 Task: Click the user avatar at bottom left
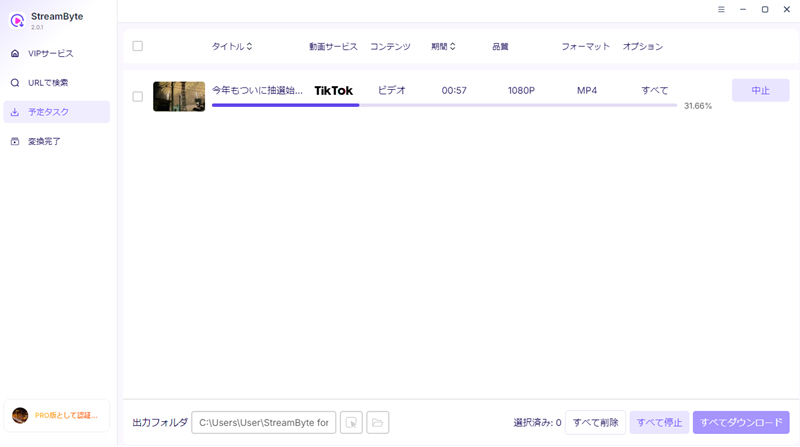[20, 415]
